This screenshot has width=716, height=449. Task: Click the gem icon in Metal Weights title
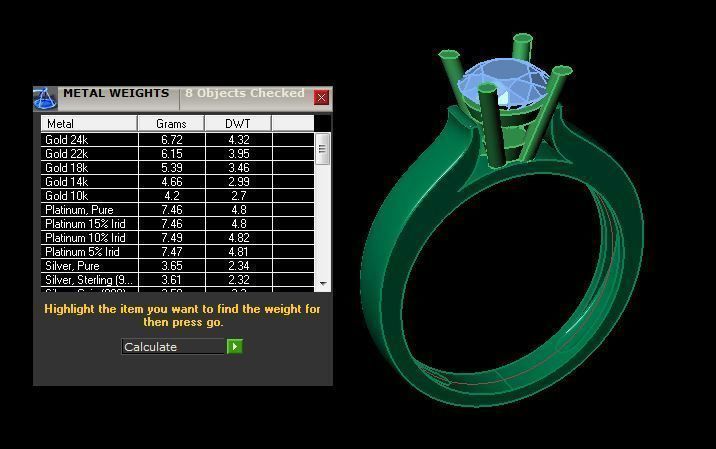click(x=45, y=99)
